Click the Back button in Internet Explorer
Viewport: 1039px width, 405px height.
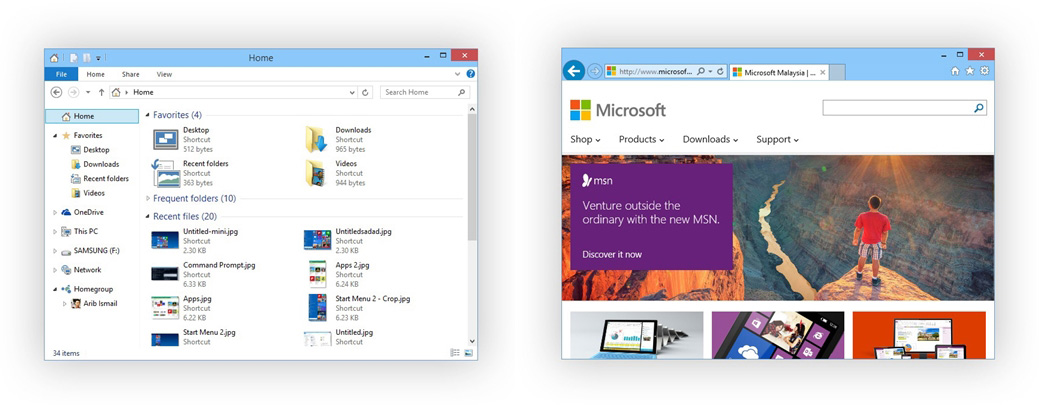[574, 70]
